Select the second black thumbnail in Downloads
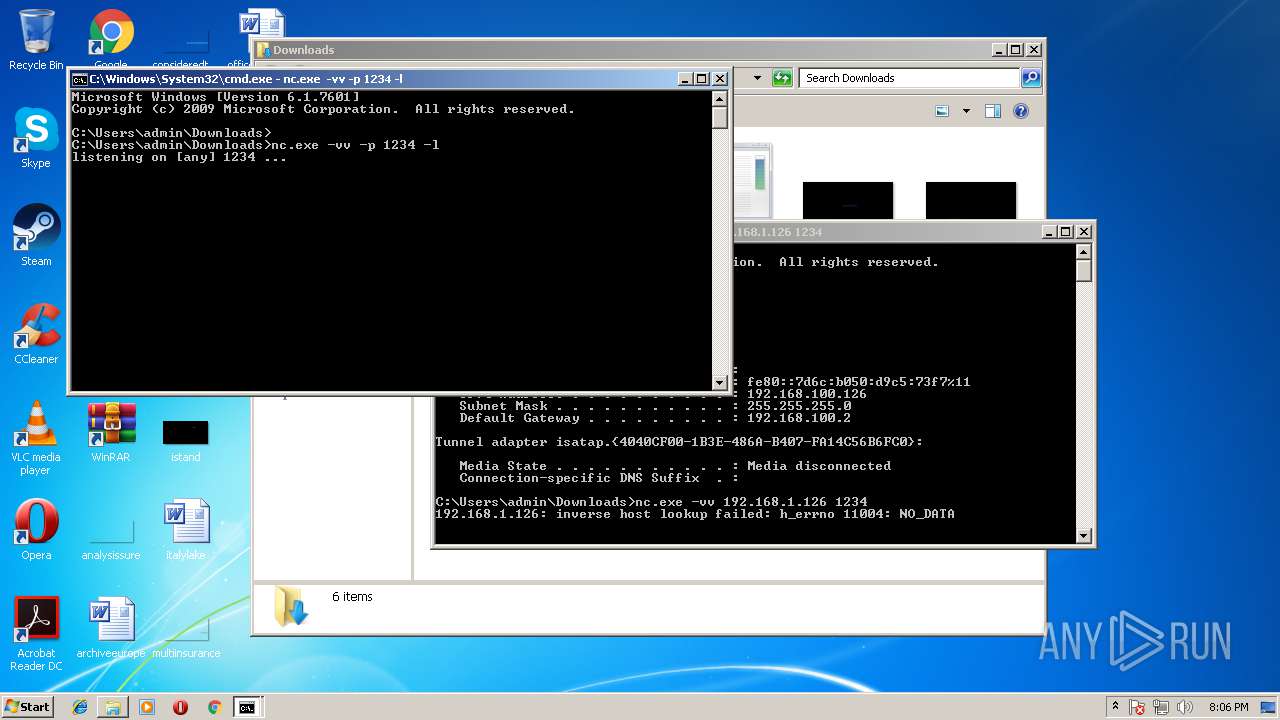Screen dimensions: 1280x720 tap(971, 200)
